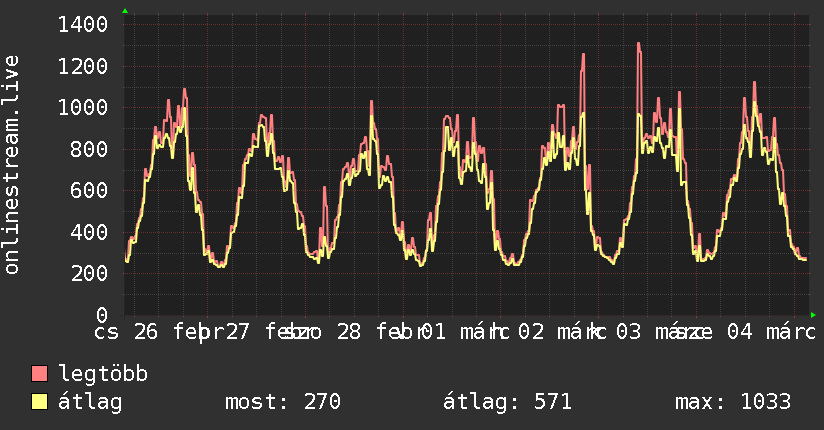
Task: Click the max: 1033 statistic
Action: pos(733,402)
